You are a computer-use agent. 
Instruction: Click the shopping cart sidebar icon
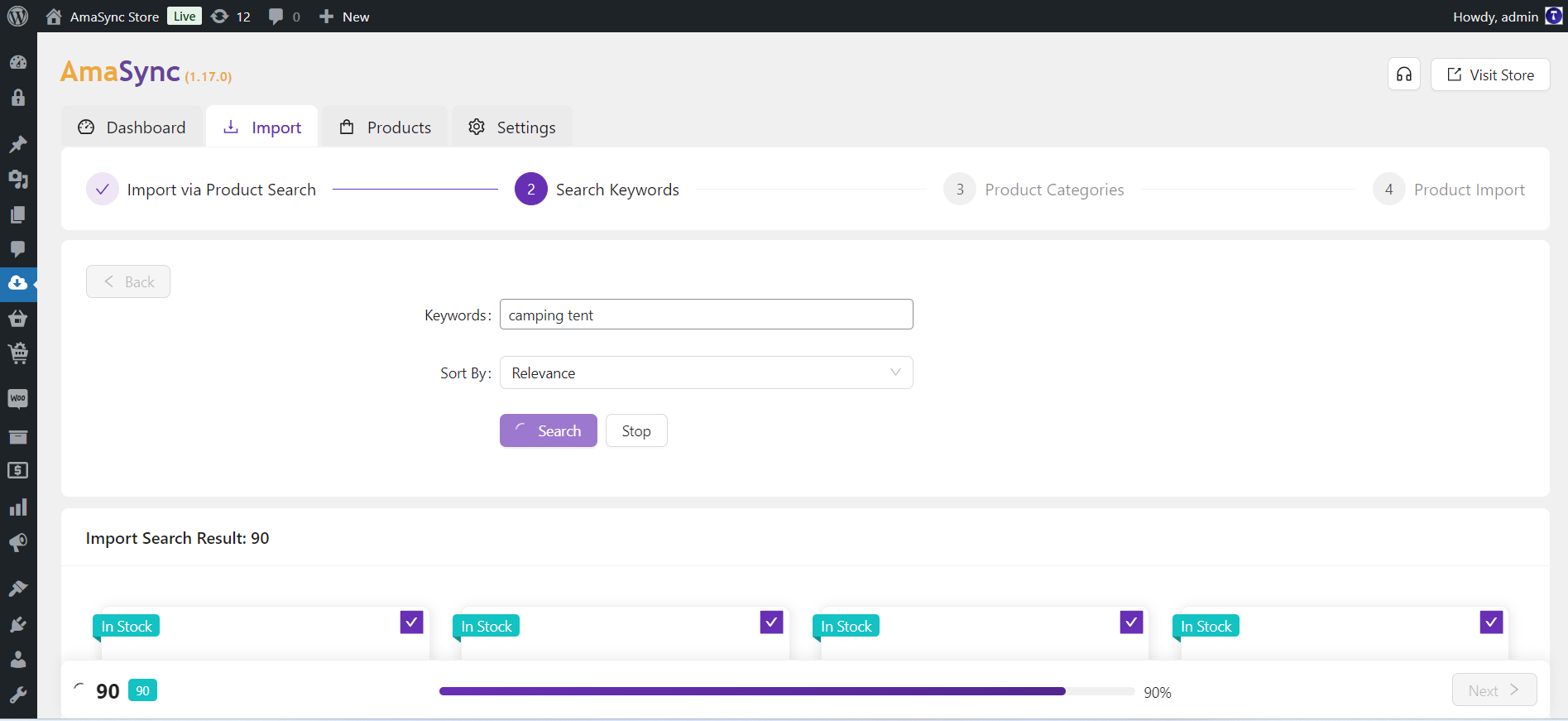[x=18, y=353]
